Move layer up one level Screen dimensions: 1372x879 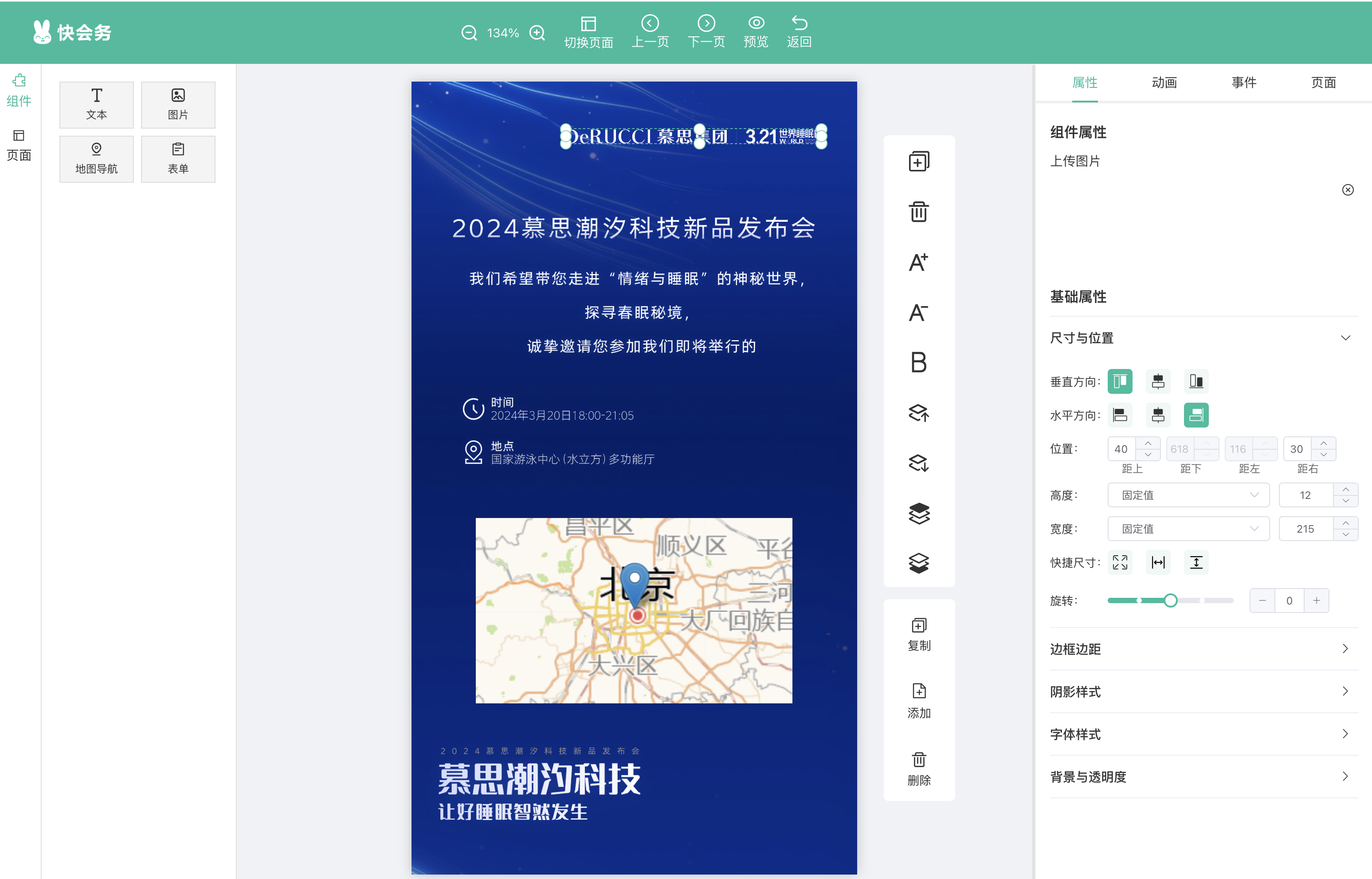[919, 413]
